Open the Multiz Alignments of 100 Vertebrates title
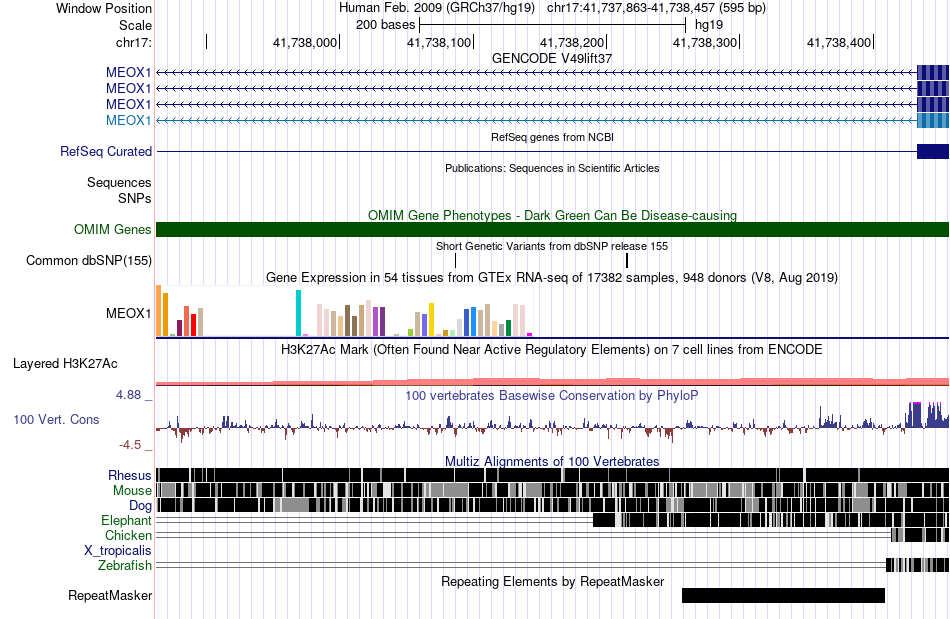The width and height of the screenshot is (950, 619). (x=552, y=461)
